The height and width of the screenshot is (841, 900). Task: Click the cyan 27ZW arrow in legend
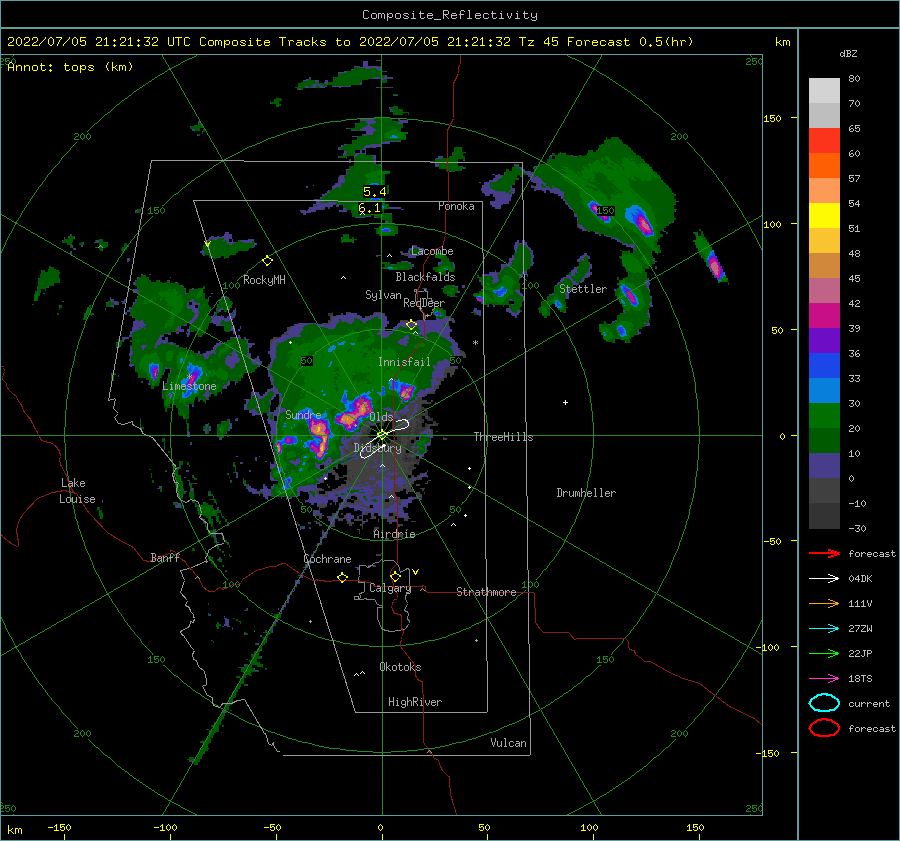pos(824,629)
